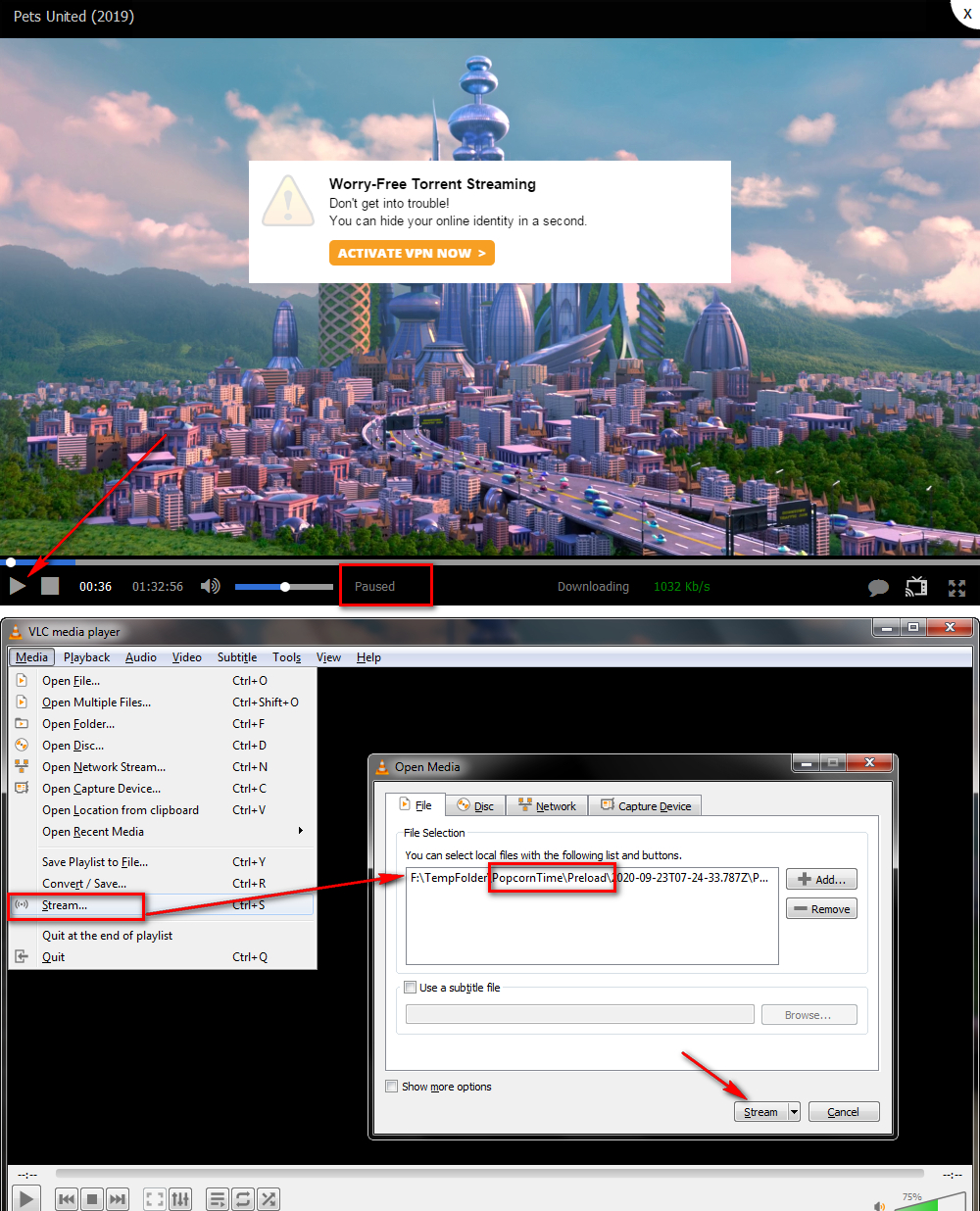Click Cancel in the Open Media dialog
The image size is (980, 1211).
coord(844,1112)
